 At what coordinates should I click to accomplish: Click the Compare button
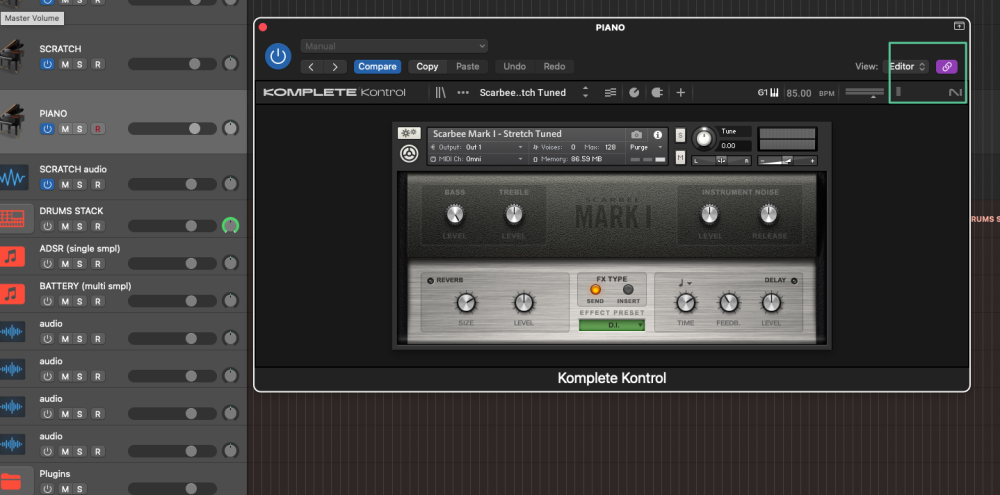point(377,67)
